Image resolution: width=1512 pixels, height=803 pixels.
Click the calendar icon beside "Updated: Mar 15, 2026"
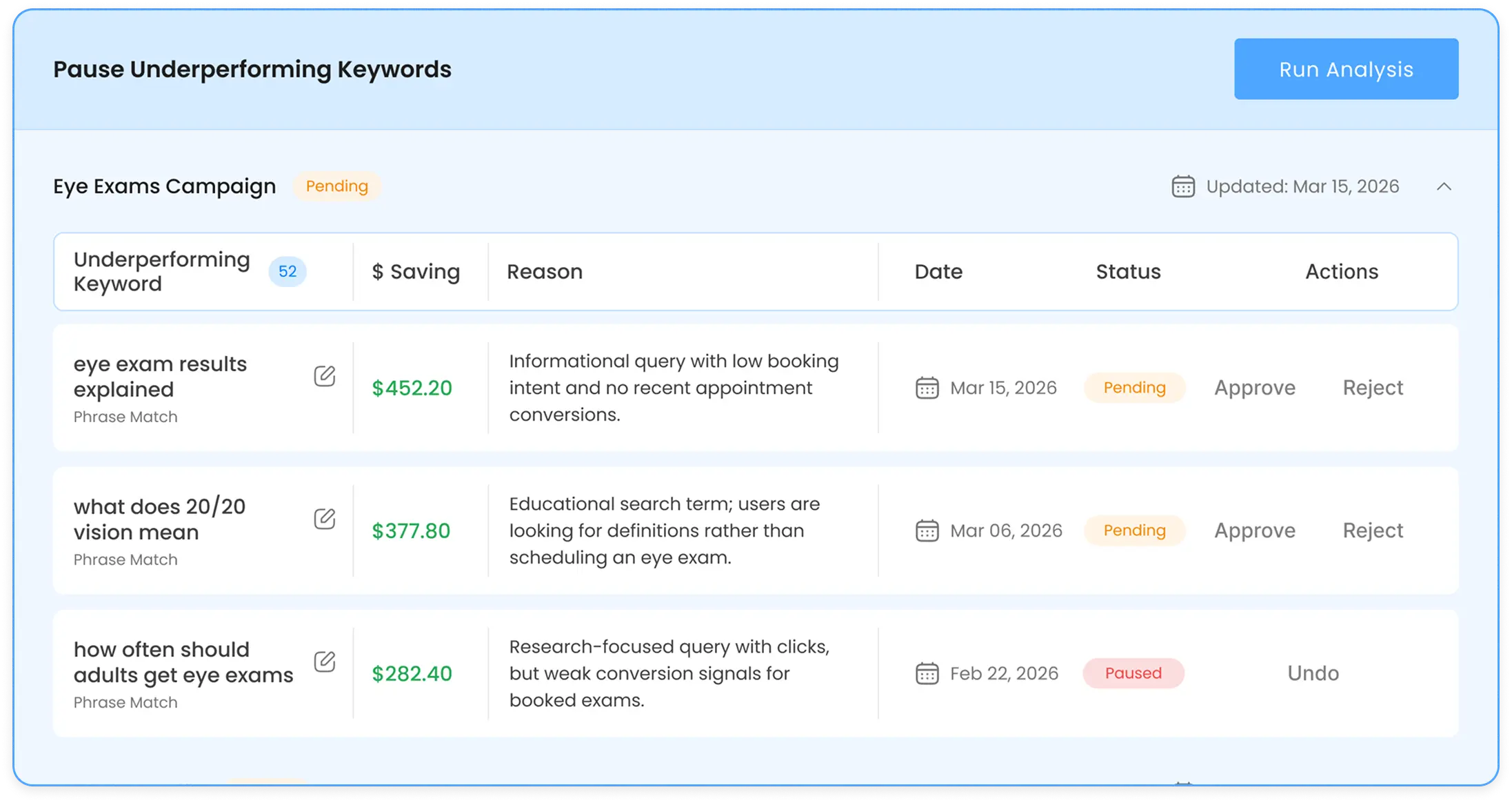coord(1182,186)
